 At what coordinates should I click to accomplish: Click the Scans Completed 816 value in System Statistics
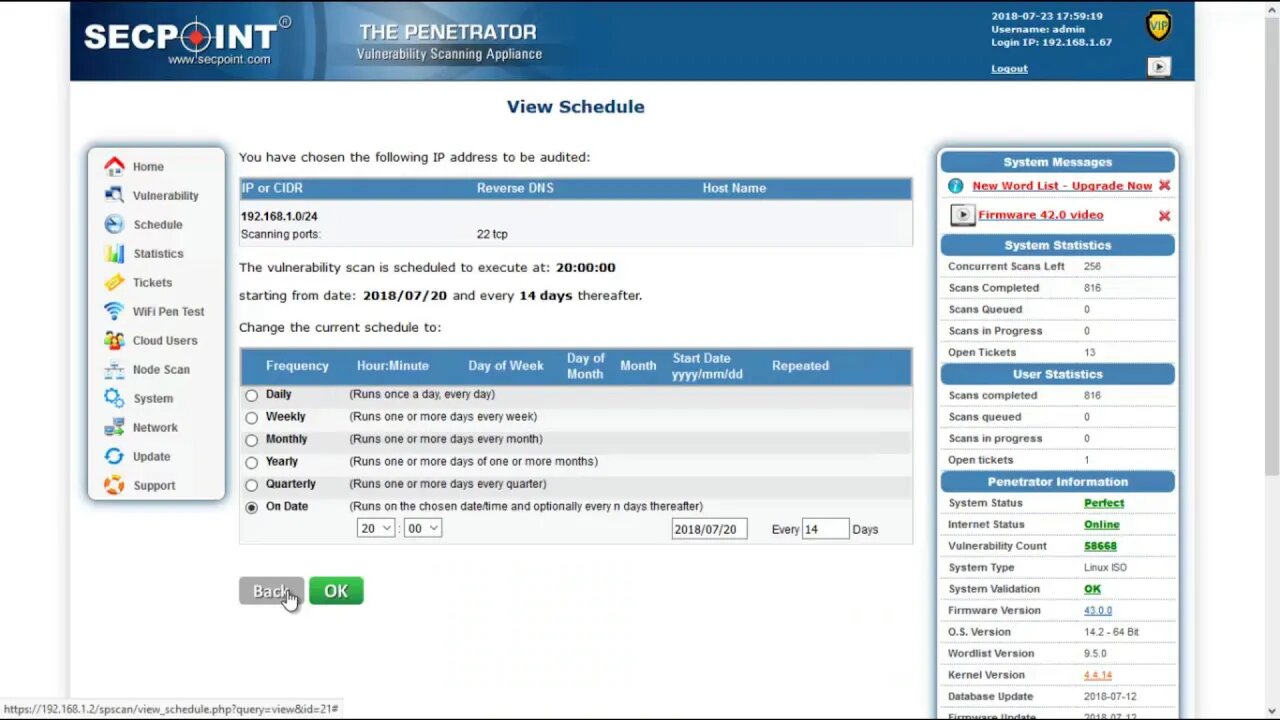[x=1092, y=288]
